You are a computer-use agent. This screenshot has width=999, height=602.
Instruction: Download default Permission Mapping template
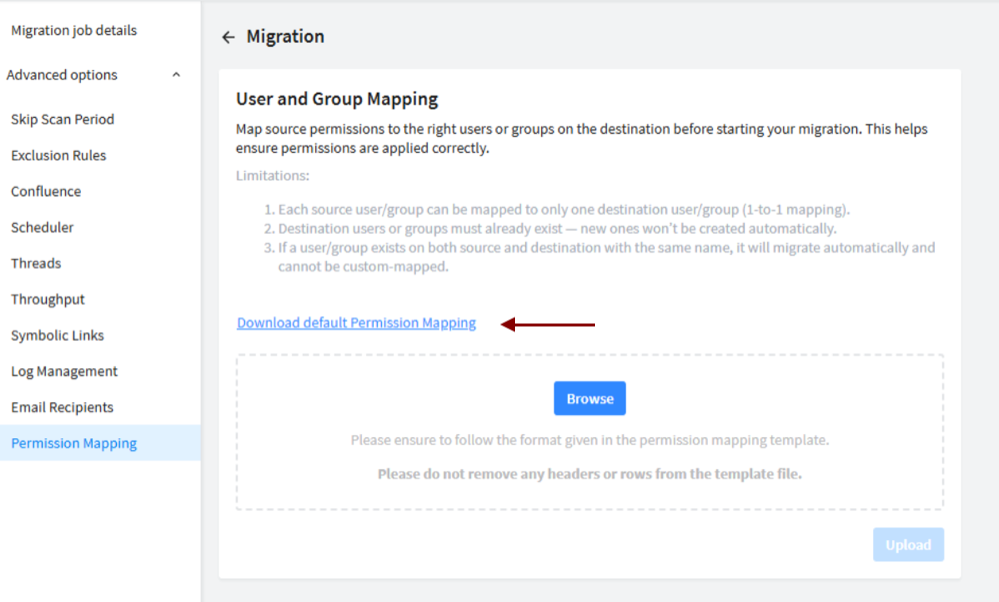pos(356,322)
